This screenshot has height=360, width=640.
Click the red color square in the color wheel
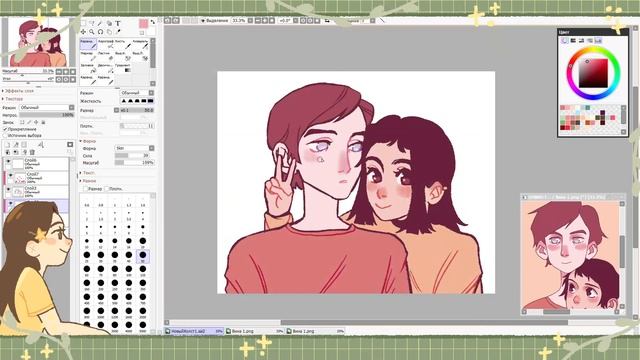tap(593, 73)
